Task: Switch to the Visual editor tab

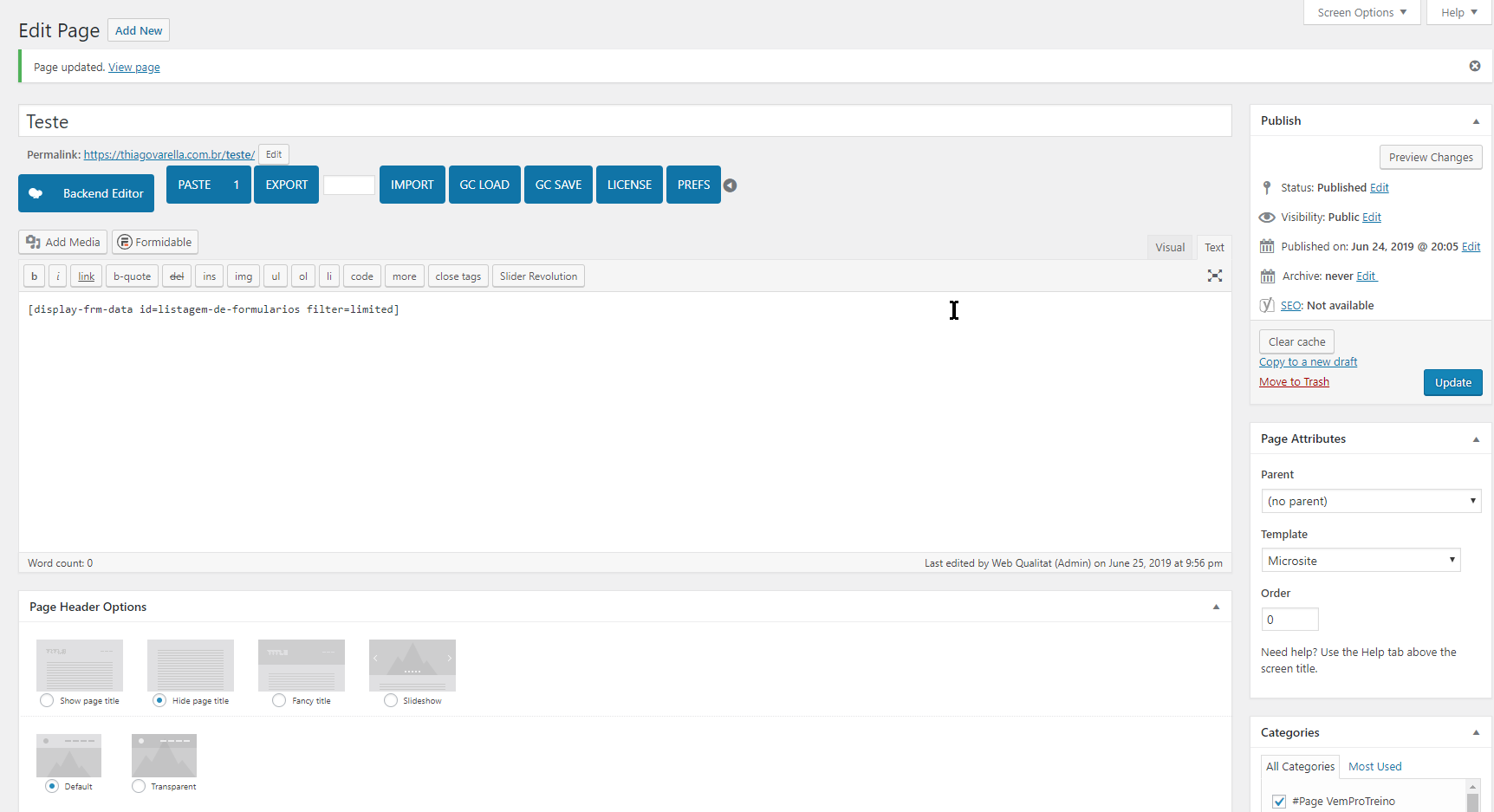Action: pos(1170,247)
